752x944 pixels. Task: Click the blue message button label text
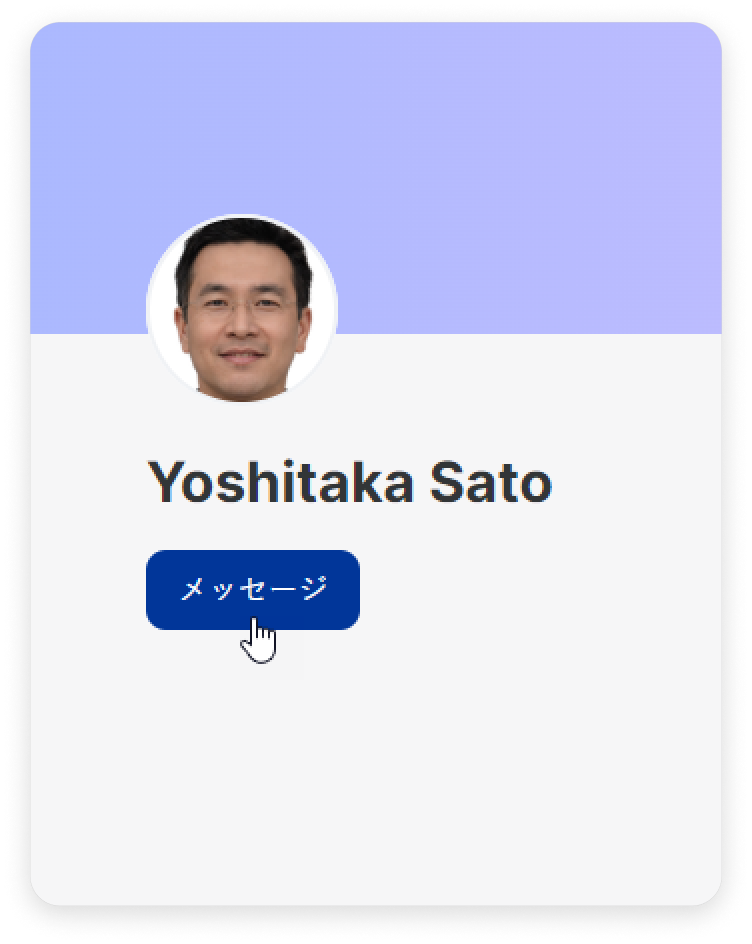(254, 588)
